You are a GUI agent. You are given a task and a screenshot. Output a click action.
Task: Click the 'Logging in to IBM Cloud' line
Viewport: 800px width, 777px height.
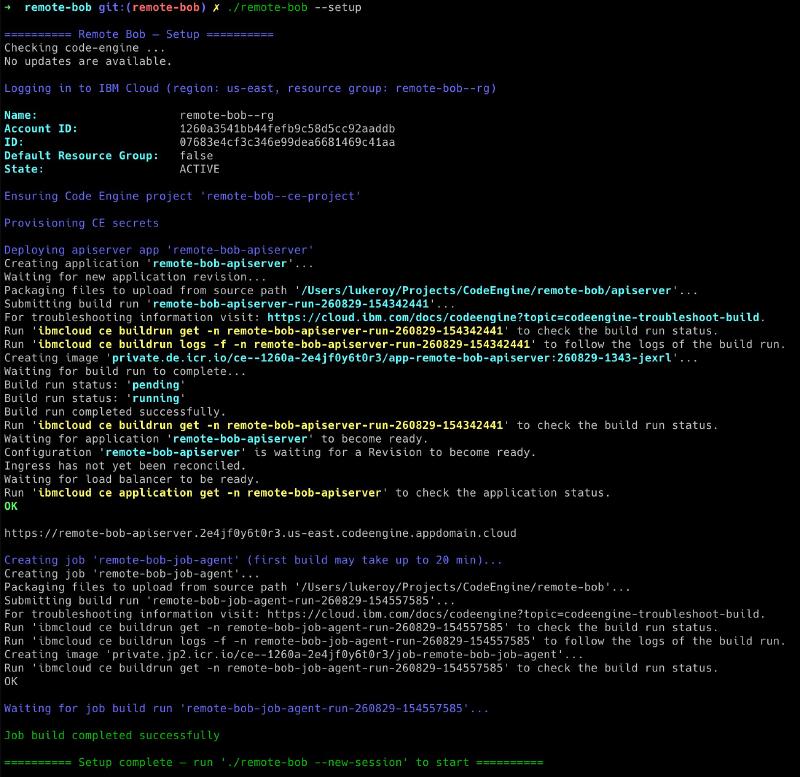250,88
